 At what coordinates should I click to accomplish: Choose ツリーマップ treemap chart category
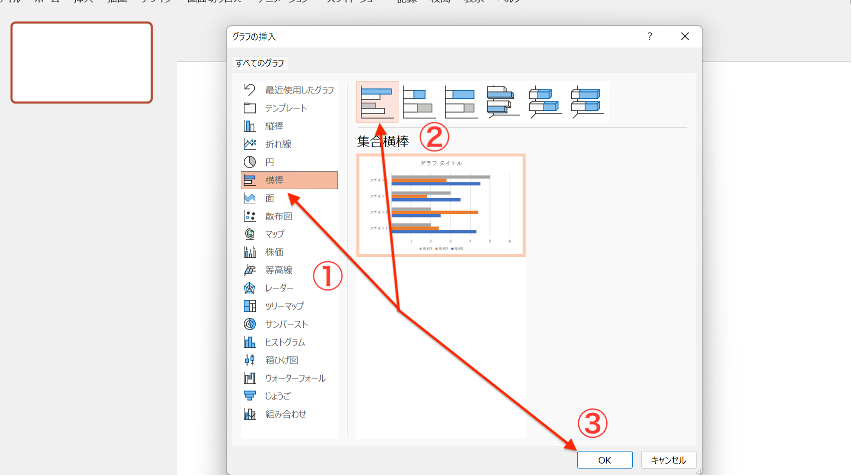click(289, 306)
